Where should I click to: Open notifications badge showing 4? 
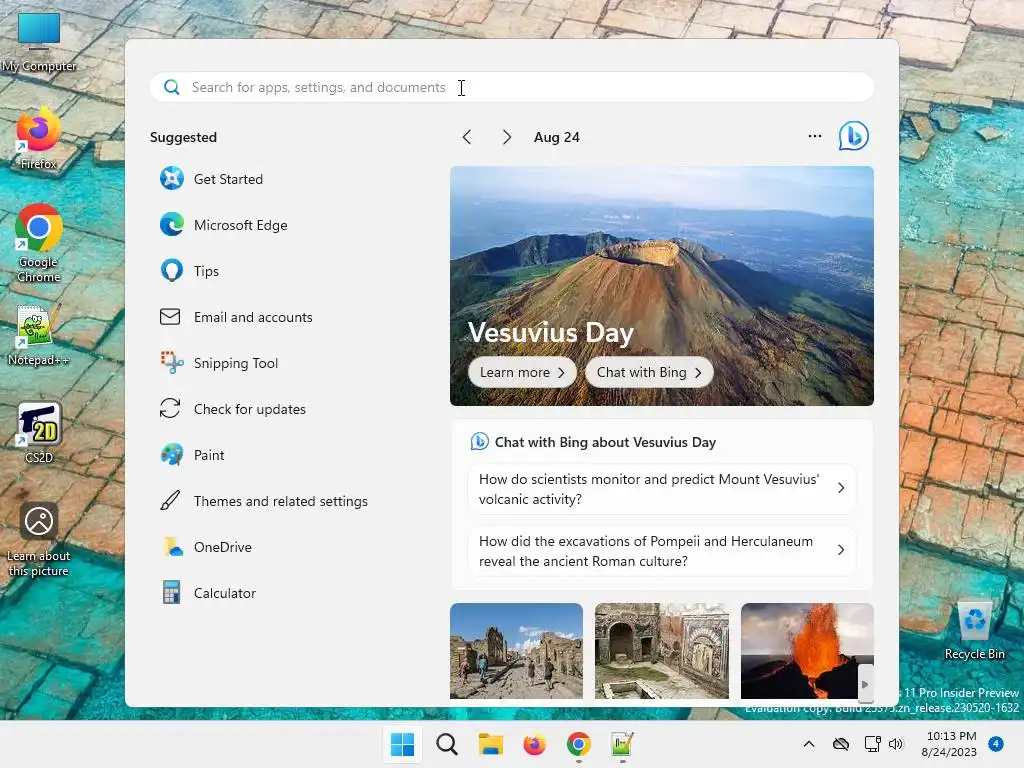click(x=996, y=744)
